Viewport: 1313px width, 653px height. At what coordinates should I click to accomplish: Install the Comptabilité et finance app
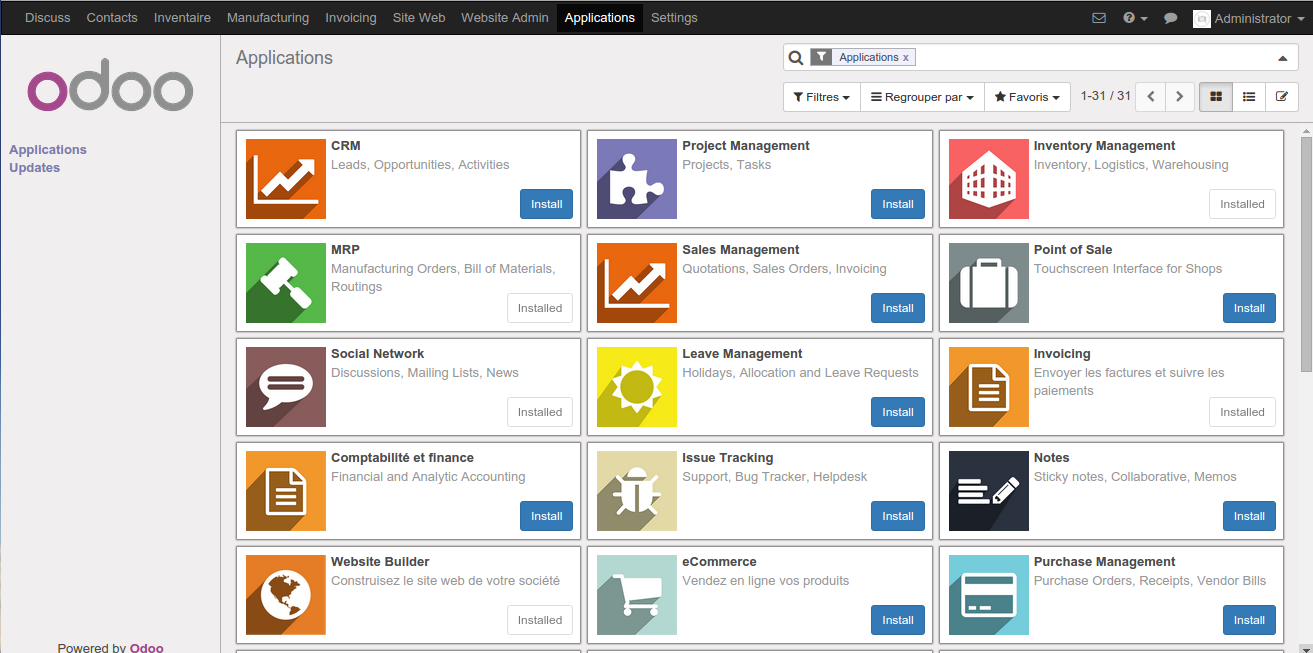pyautogui.click(x=547, y=516)
